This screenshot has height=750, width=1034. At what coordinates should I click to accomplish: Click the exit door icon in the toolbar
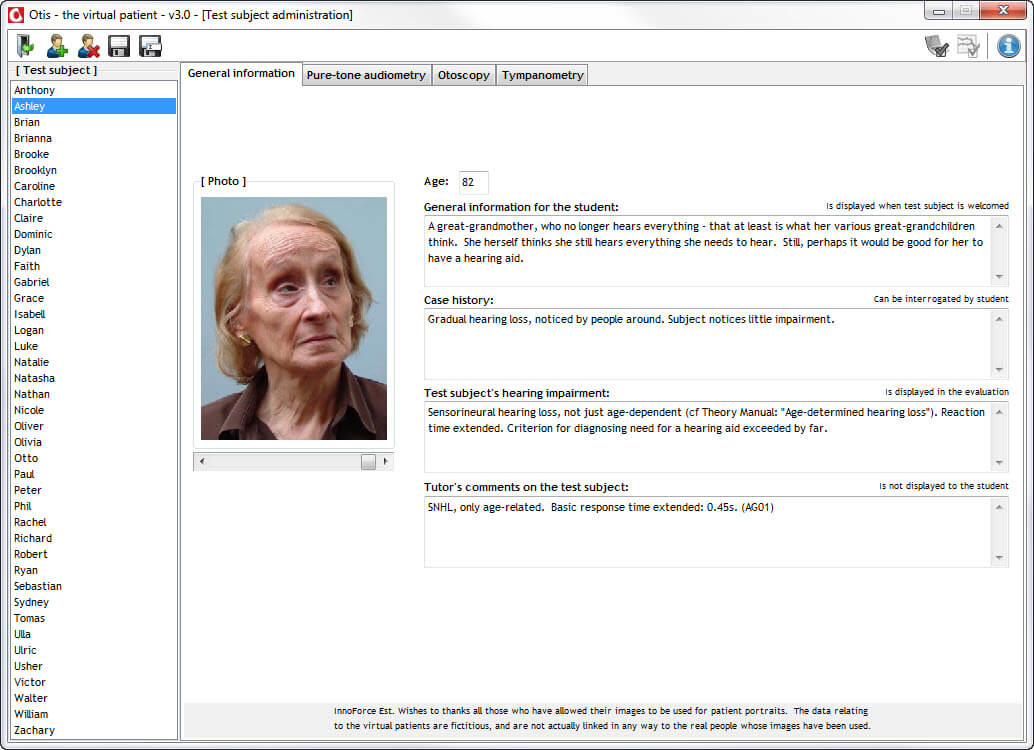click(25, 46)
